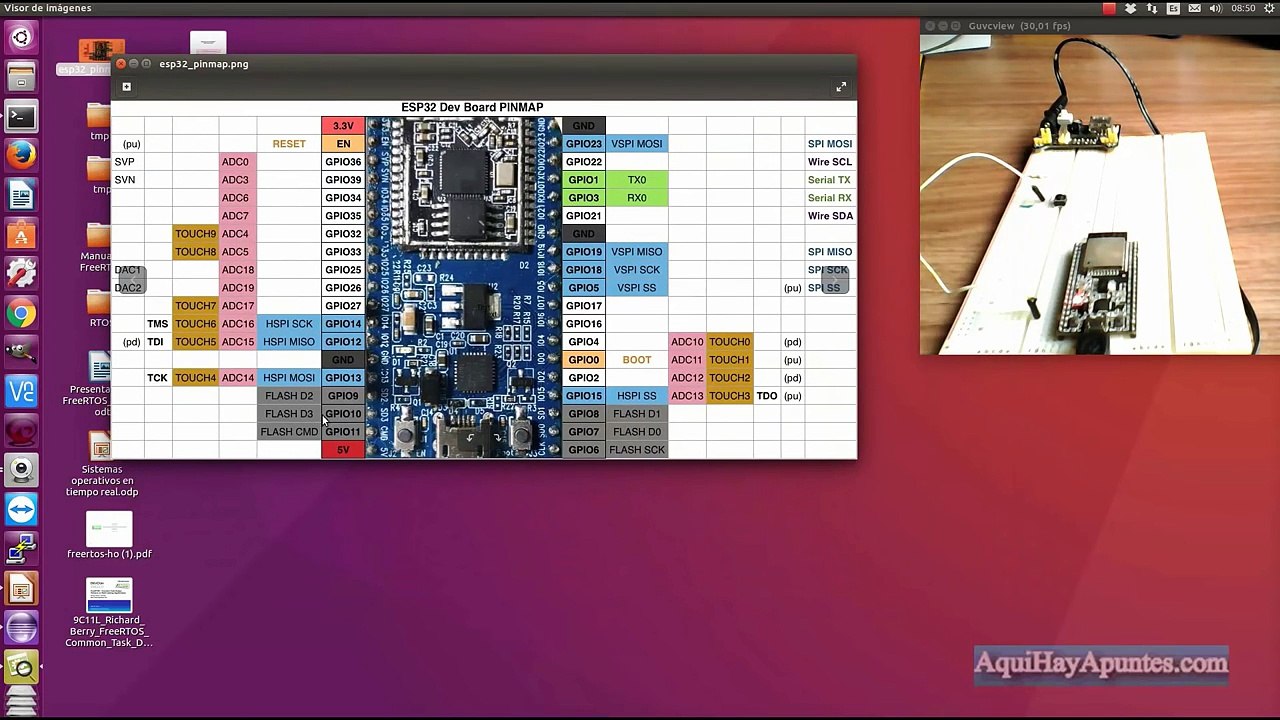Open LibreOffice Writer in the launcher

pos(21,195)
